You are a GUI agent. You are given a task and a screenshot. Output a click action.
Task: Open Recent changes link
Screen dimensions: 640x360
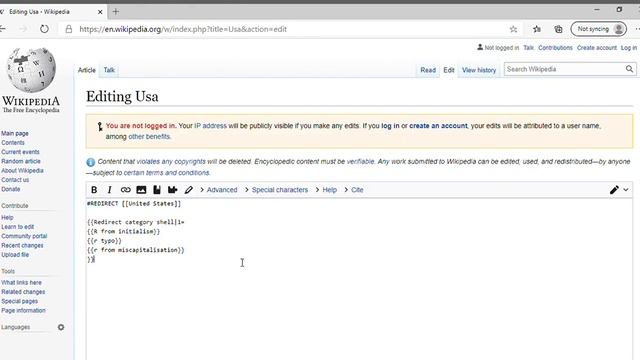point(22,245)
